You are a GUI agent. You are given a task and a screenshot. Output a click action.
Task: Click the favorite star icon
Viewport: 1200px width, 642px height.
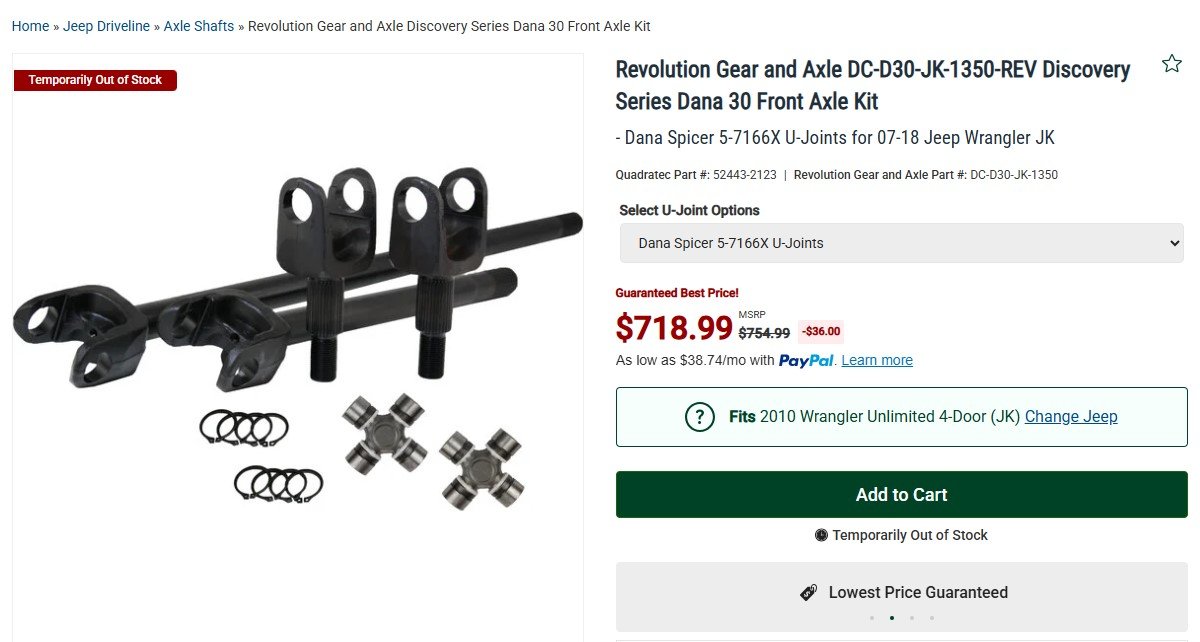1172,64
